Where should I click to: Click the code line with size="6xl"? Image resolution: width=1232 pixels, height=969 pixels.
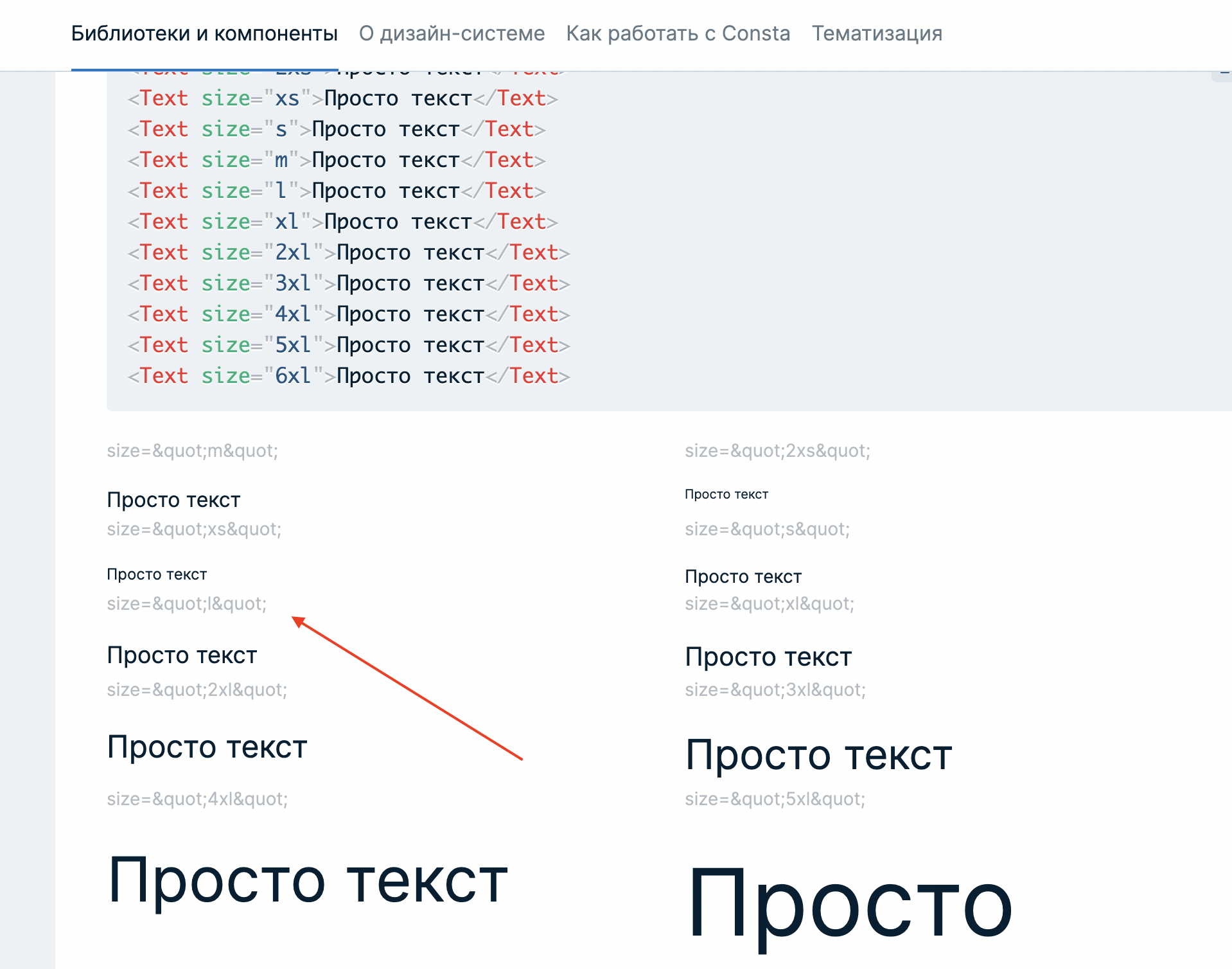pos(347,375)
